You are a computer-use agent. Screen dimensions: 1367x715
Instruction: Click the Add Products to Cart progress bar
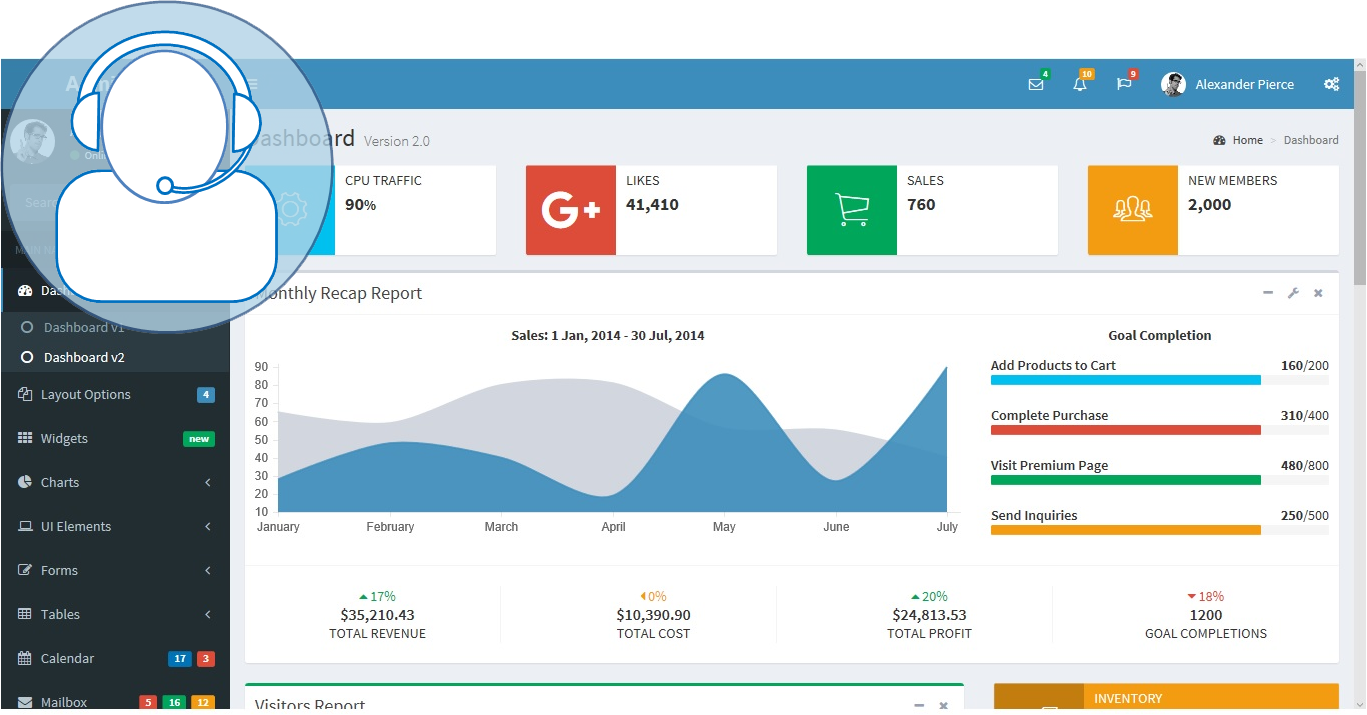(1125, 380)
